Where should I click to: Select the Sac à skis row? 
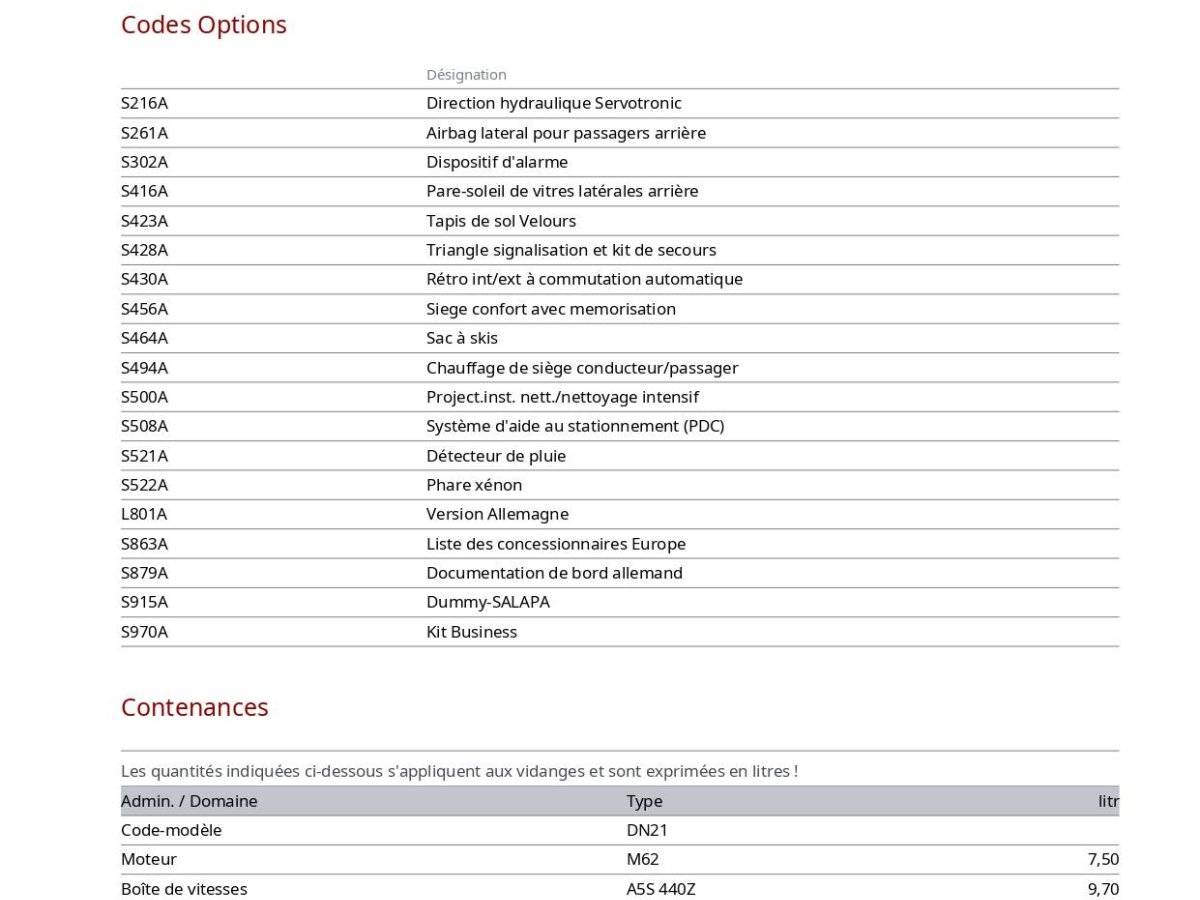pos(620,338)
